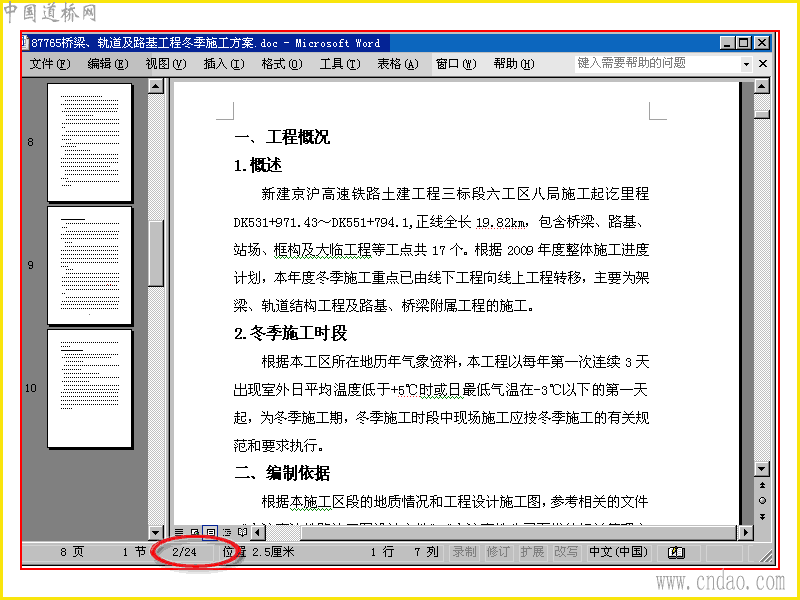Click thumbnail pane scroll down arrow
The image size is (800, 600).
coord(156,533)
